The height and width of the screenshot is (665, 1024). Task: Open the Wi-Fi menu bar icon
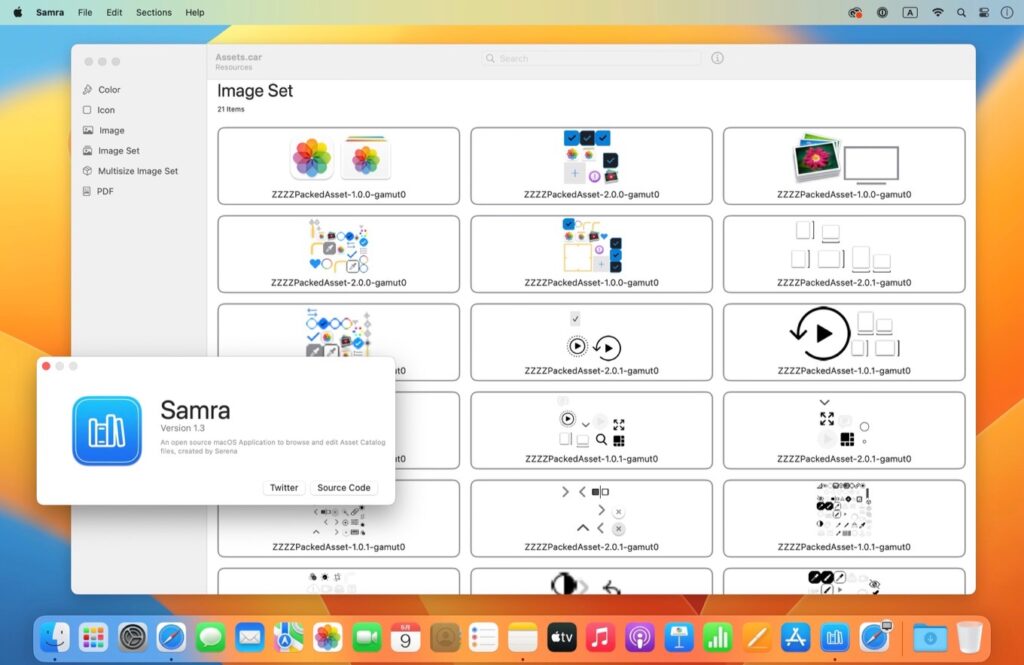(937, 12)
